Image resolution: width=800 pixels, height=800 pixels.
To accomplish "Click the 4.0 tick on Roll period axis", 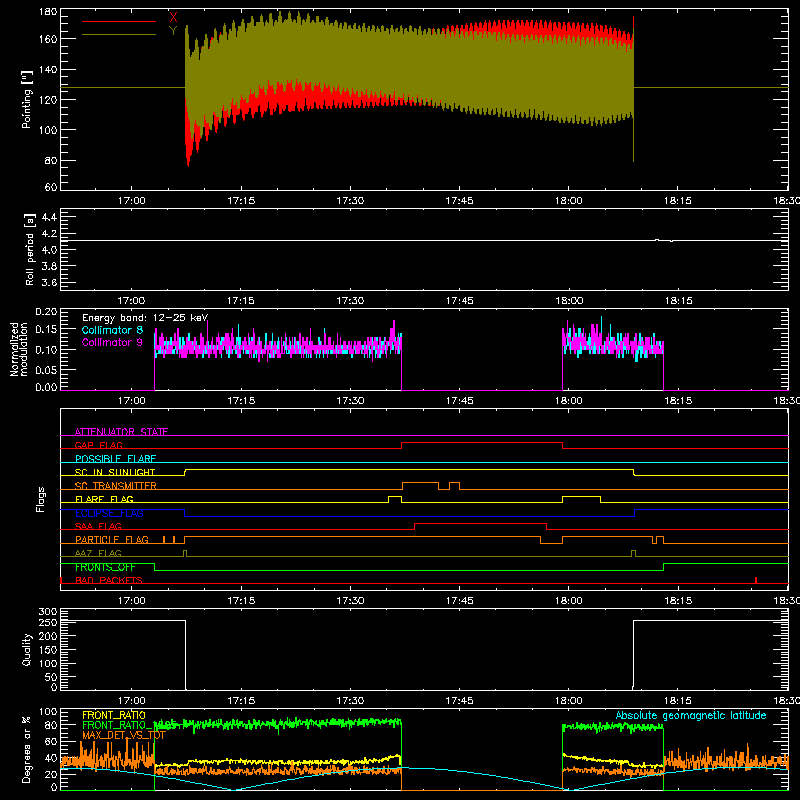I will [49, 250].
